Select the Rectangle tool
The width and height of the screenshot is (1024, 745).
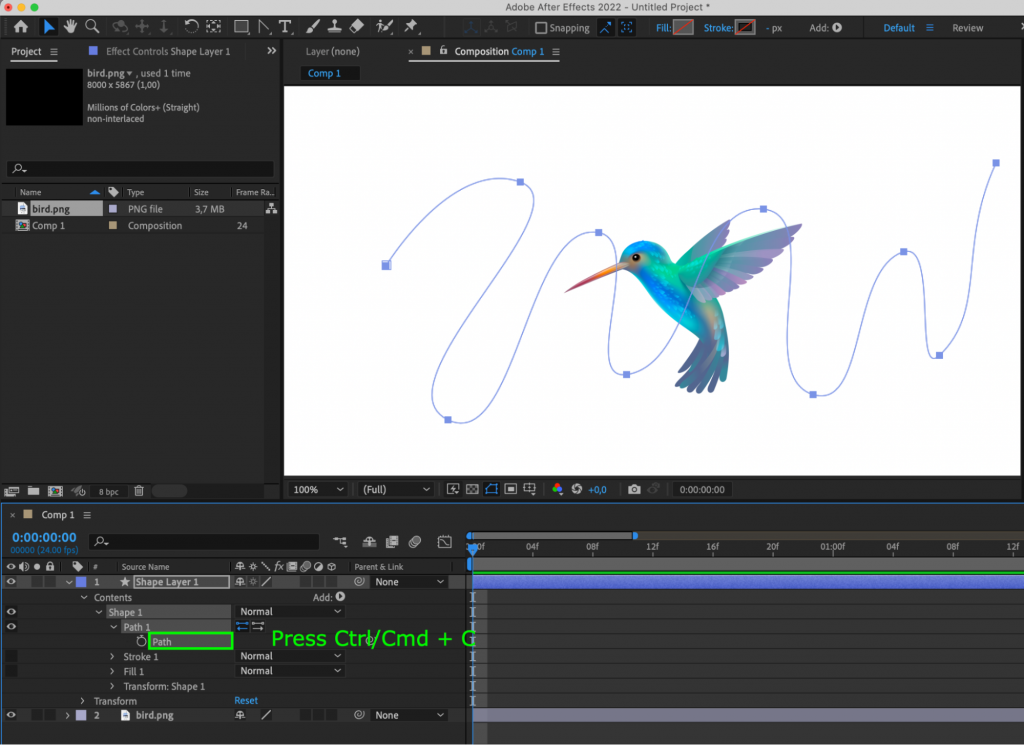[x=241, y=27]
